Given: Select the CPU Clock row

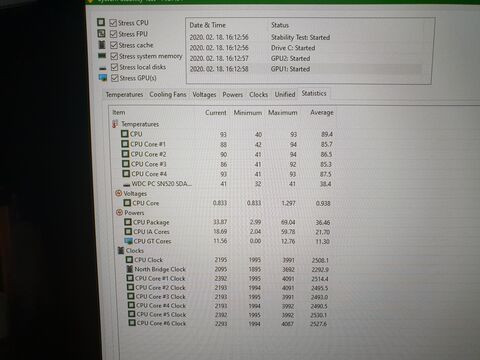Looking at the screenshot, I should pyautogui.click(x=228, y=260).
